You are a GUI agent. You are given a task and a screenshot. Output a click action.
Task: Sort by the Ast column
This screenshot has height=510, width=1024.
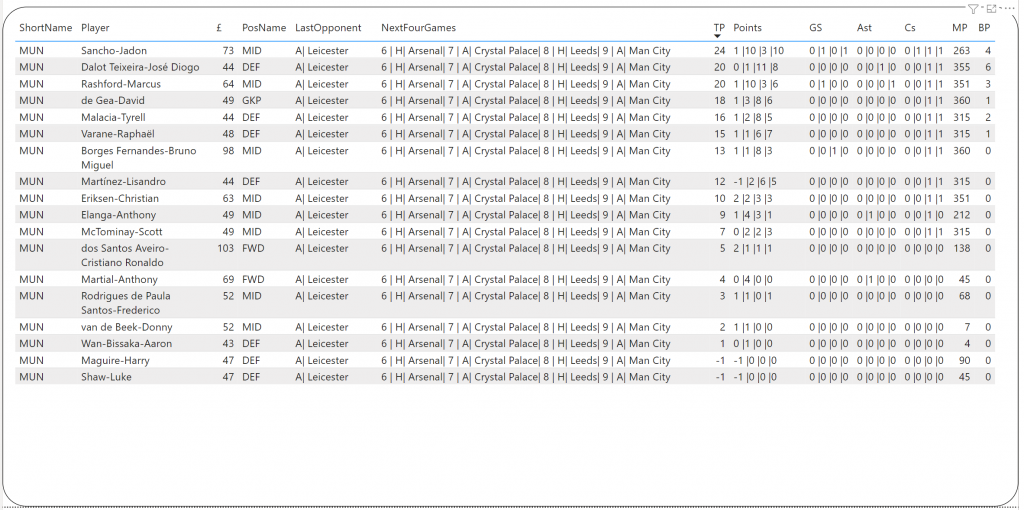[864, 28]
